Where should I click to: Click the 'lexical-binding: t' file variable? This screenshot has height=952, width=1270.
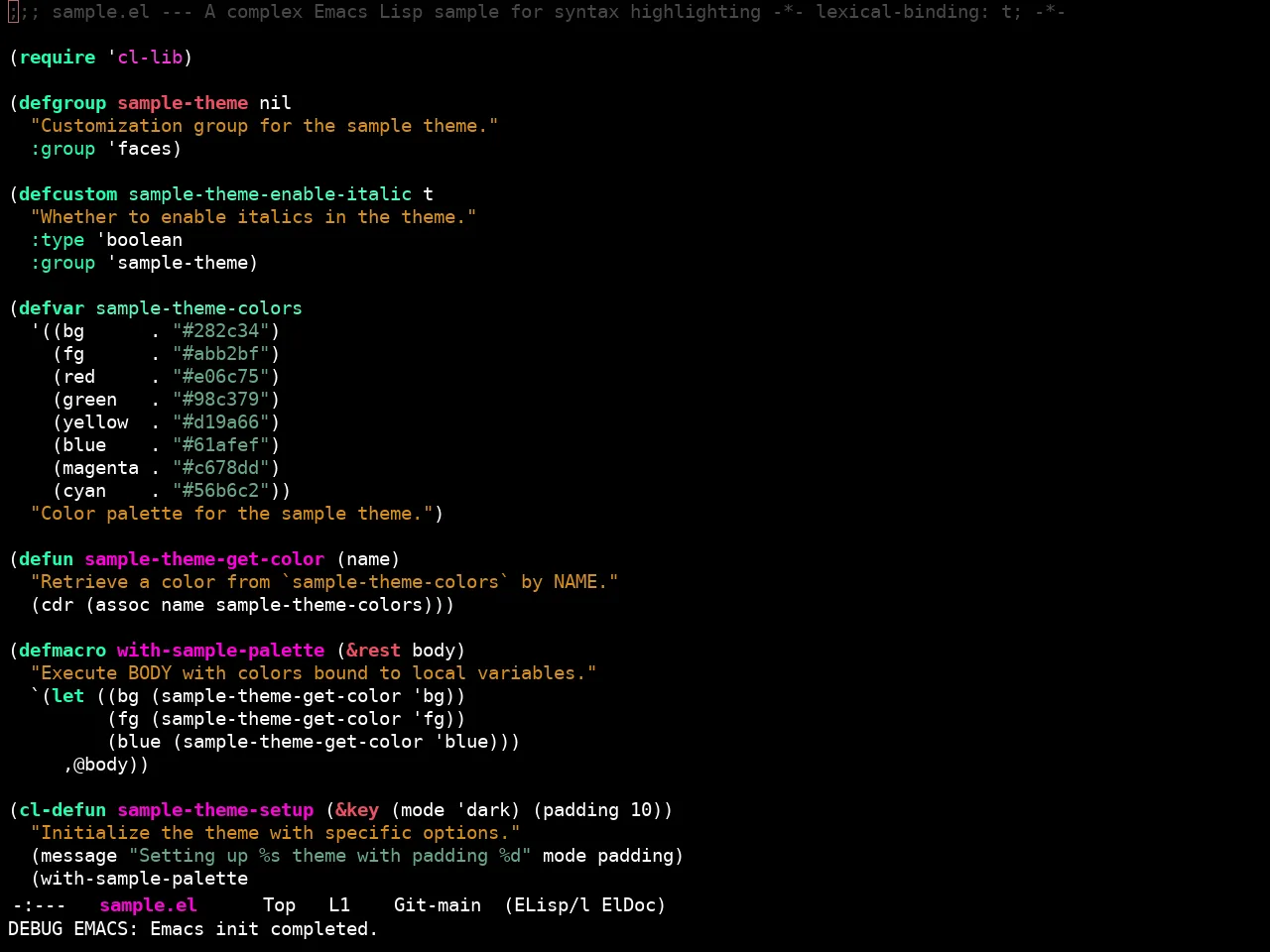pos(913,12)
